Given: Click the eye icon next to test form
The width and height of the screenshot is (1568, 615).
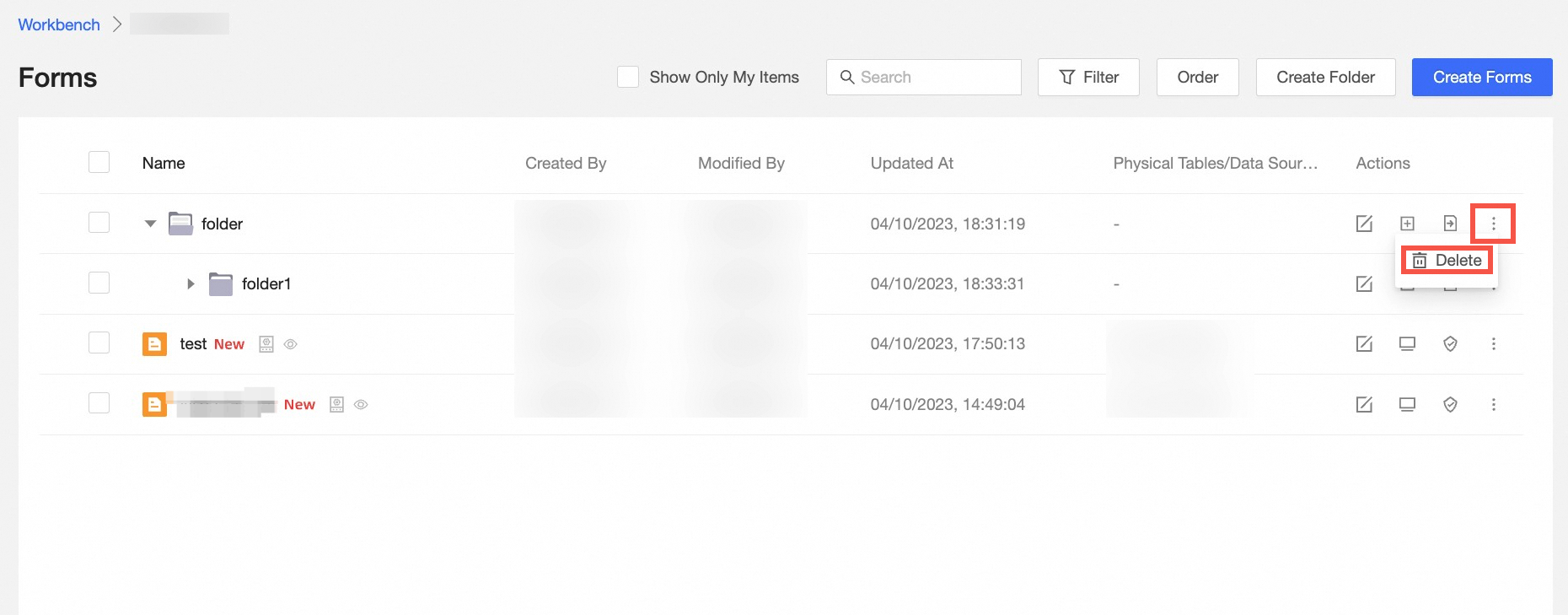Looking at the screenshot, I should click(291, 344).
